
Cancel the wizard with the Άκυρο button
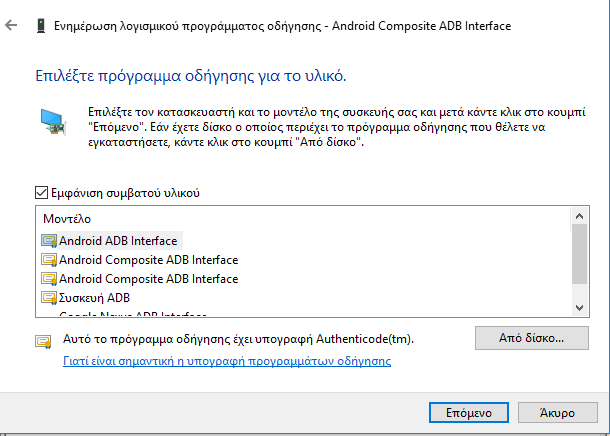(x=556, y=412)
